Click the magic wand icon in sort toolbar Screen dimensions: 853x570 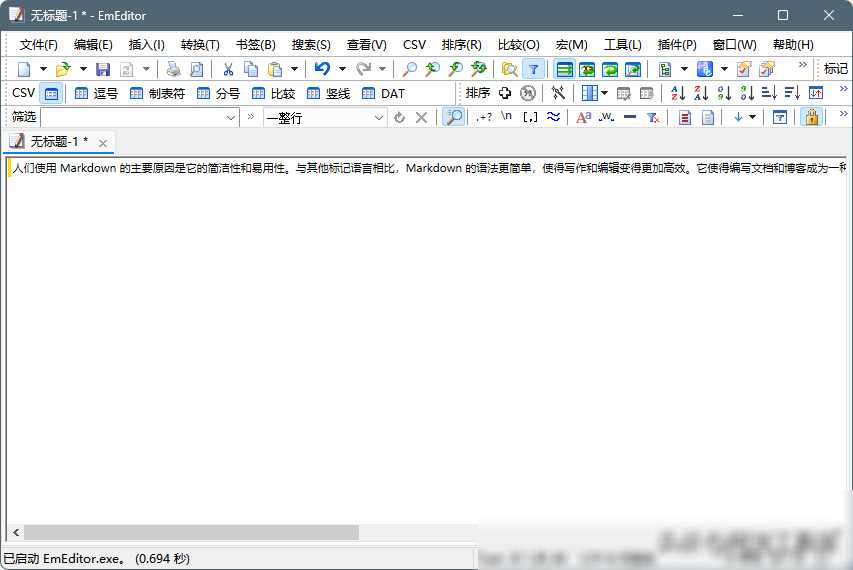558,93
